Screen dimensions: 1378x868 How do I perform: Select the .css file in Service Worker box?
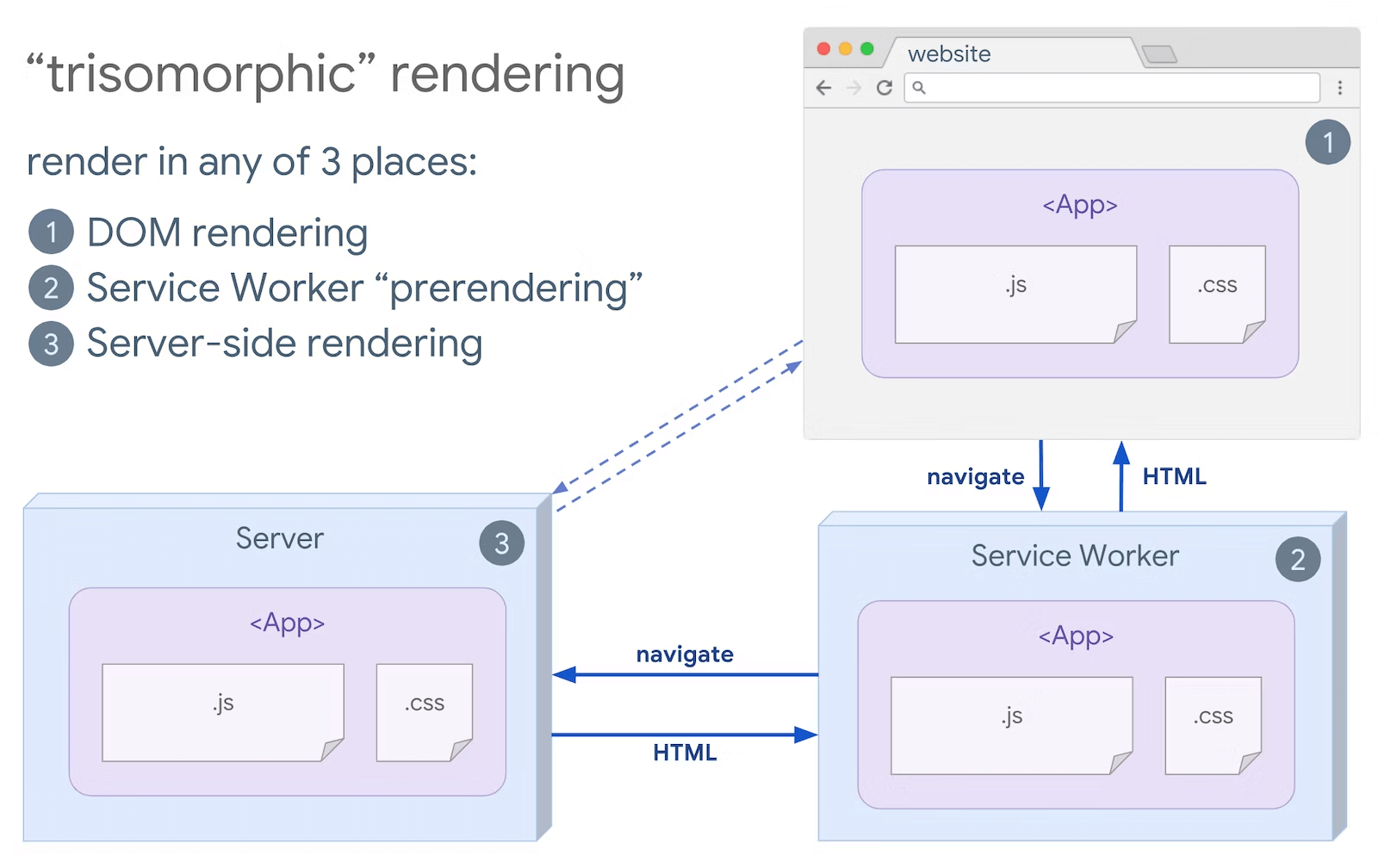pos(1213,725)
